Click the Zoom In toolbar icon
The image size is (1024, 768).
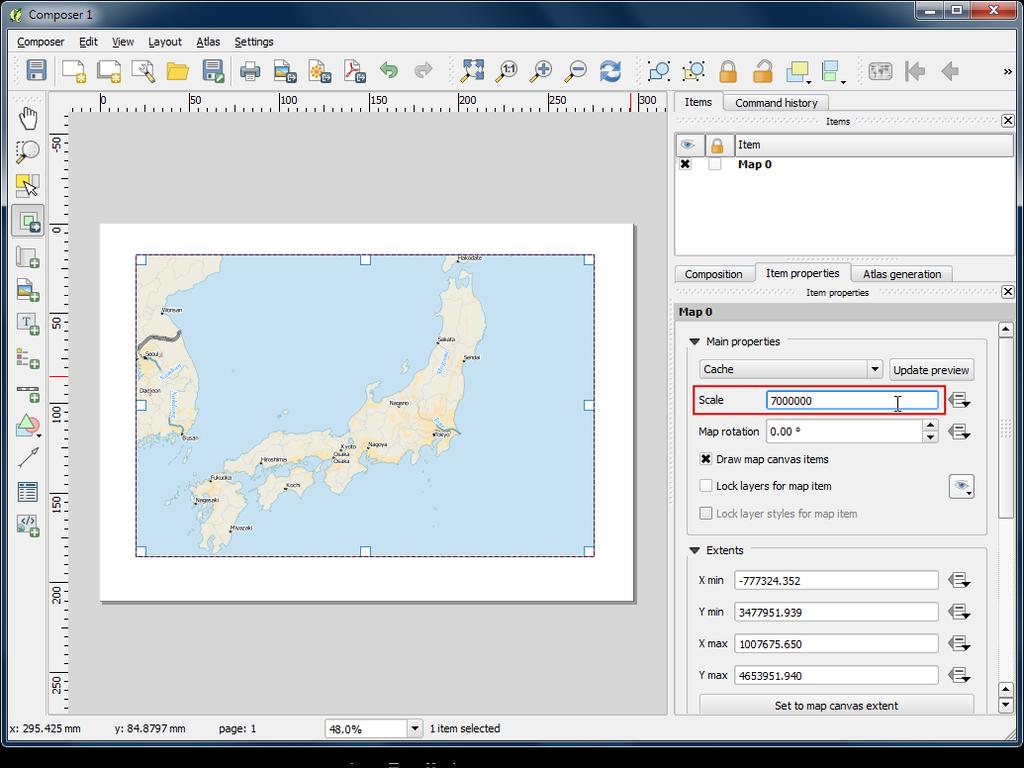click(x=541, y=70)
